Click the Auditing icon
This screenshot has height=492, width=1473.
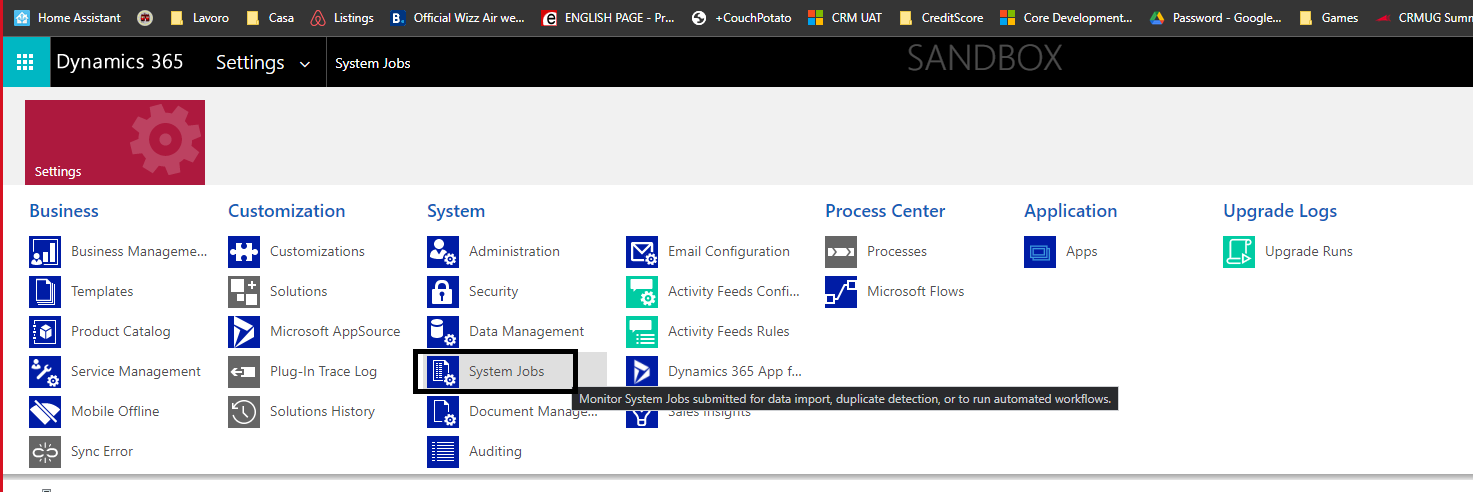click(443, 452)
